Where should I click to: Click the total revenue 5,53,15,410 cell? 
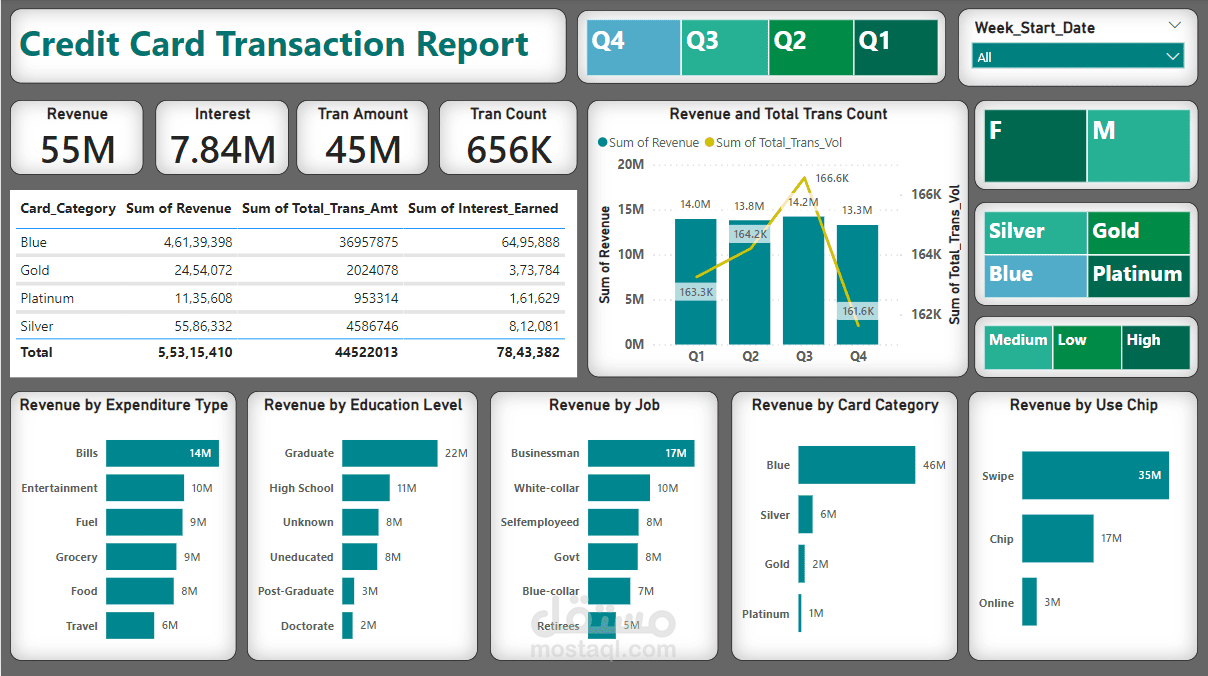pyautogui.click(x=194, y=352)
